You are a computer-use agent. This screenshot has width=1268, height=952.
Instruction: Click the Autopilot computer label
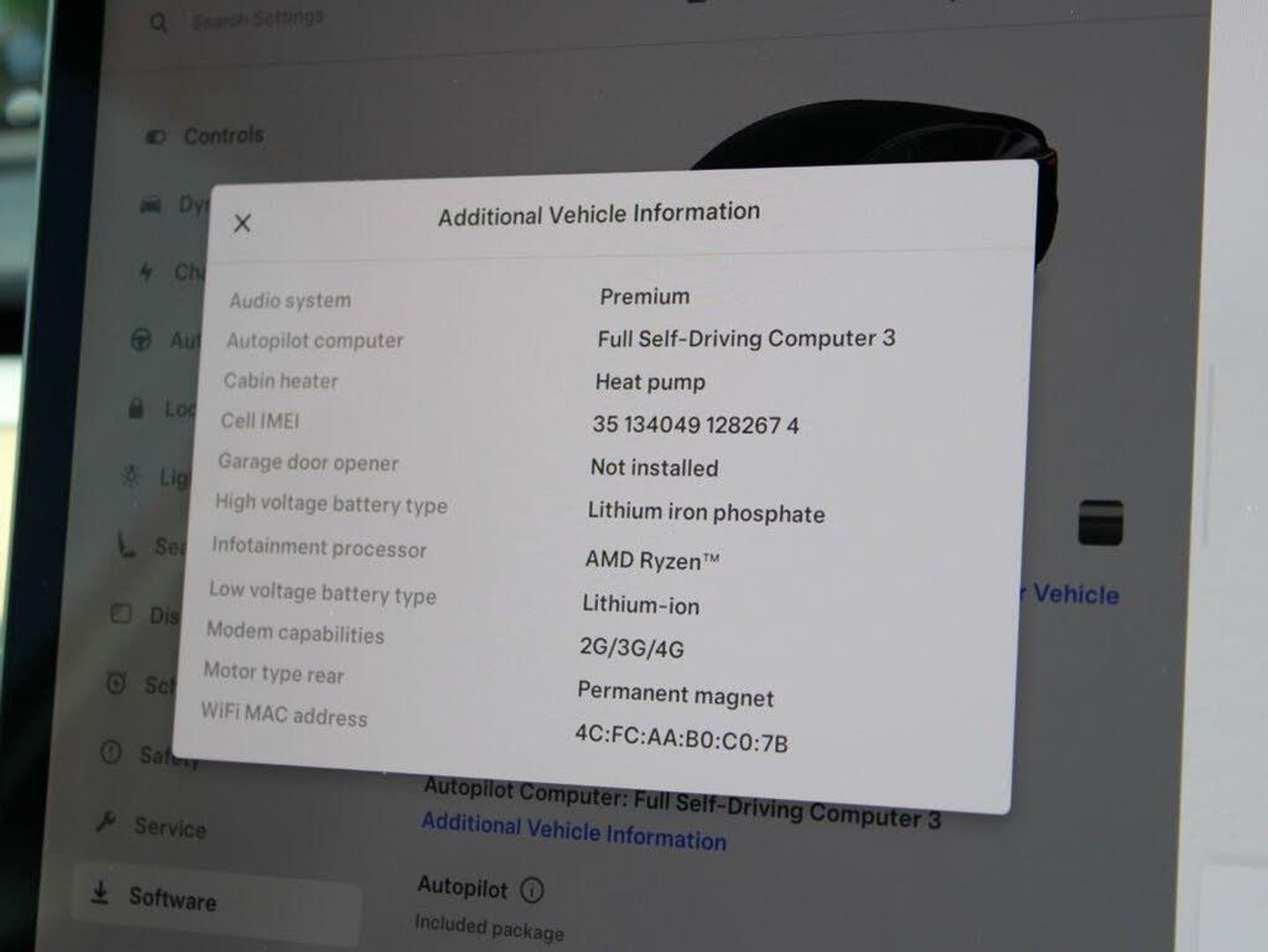(314, 340)
